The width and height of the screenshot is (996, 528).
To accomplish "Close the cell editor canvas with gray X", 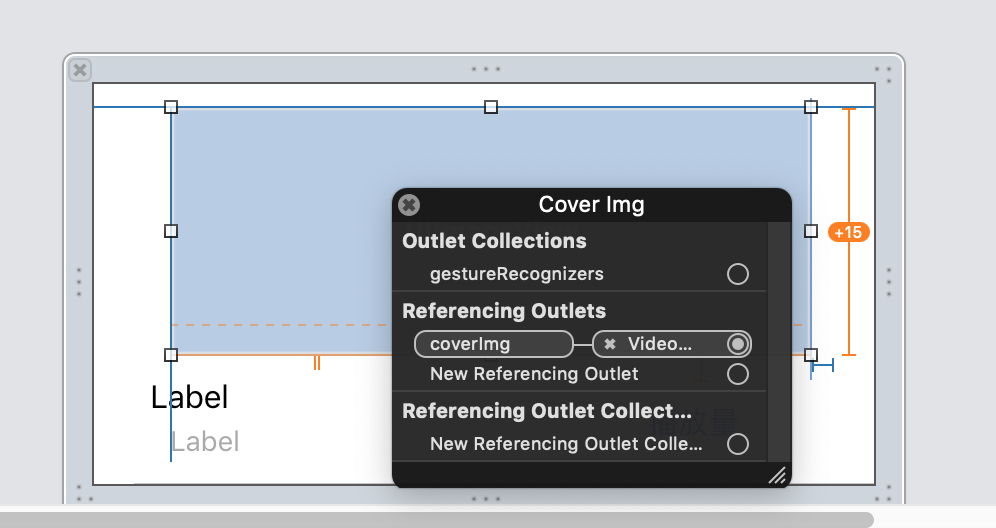I will tap(80, 69).
